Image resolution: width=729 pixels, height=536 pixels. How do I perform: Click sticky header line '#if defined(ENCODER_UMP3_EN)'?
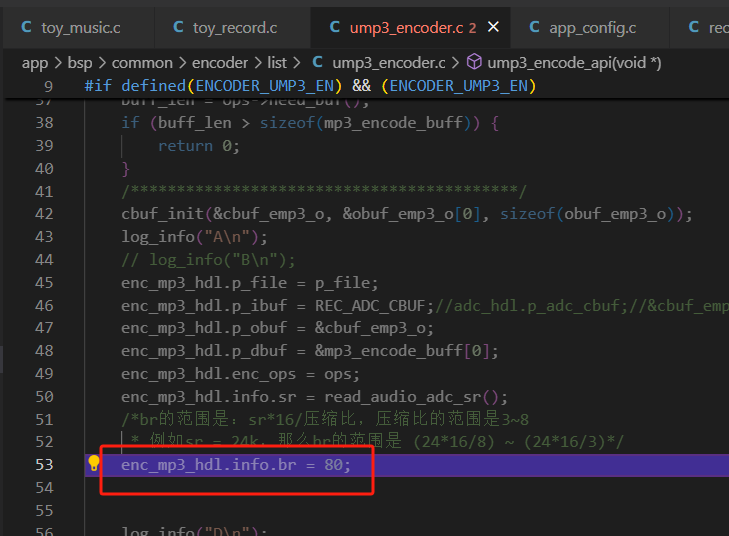[x=310, y=86]
